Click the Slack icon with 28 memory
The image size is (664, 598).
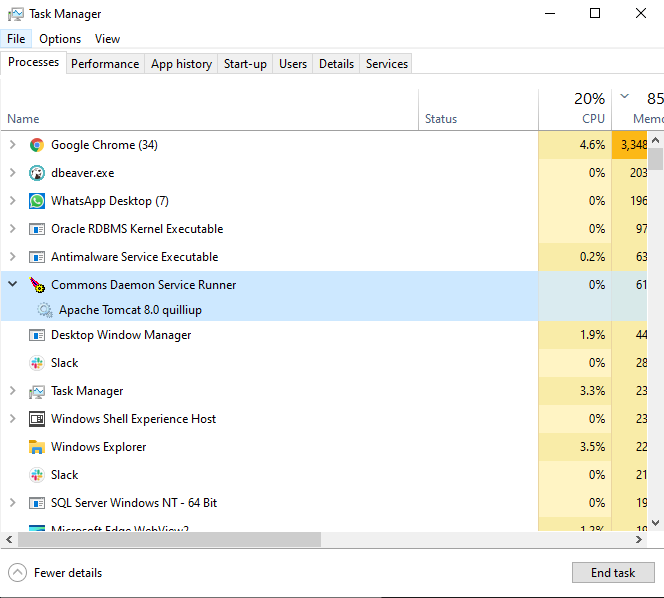click(37, 363)
